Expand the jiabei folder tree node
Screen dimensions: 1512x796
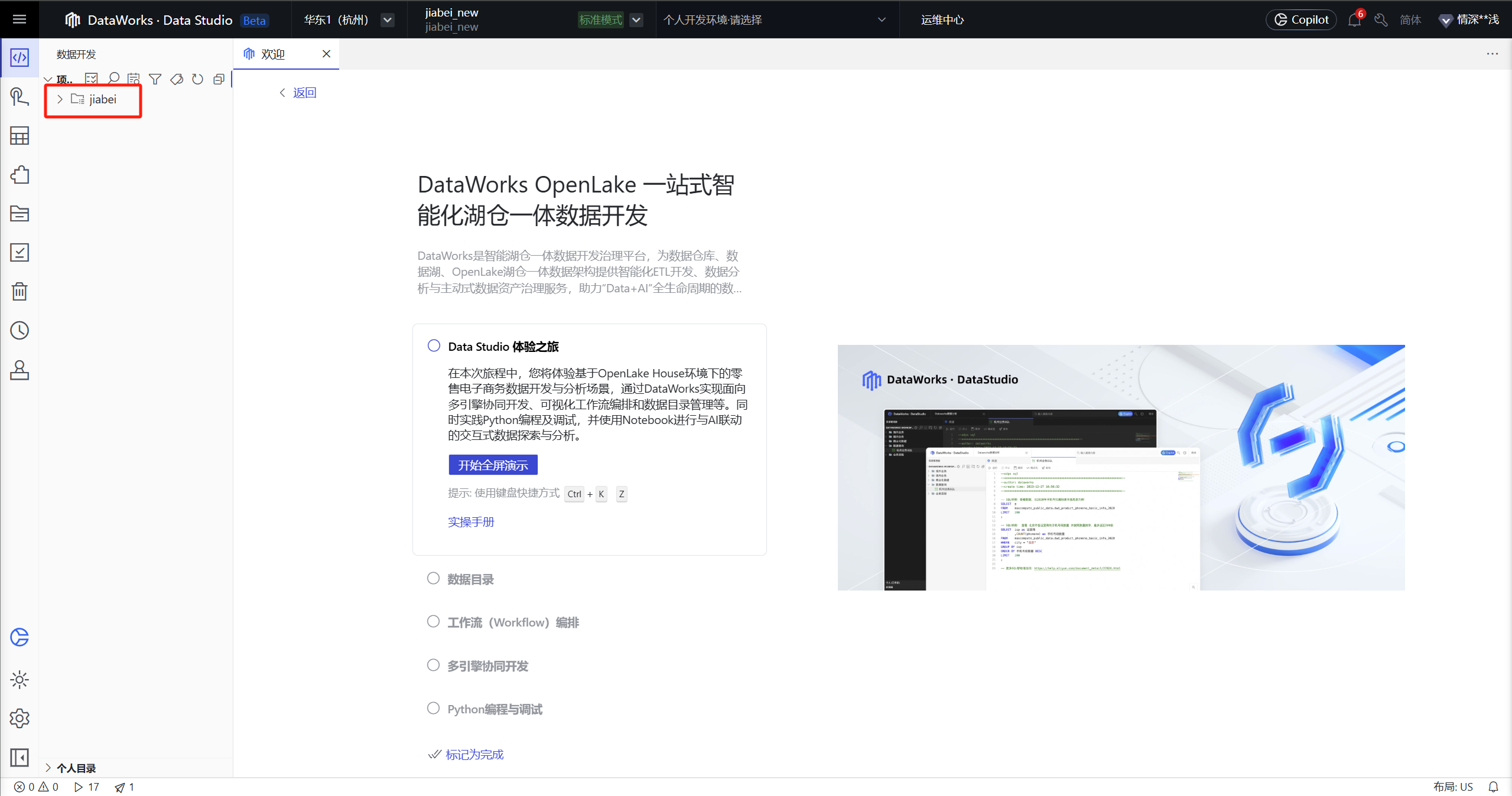pyautogui.click(x=60, y=99)
